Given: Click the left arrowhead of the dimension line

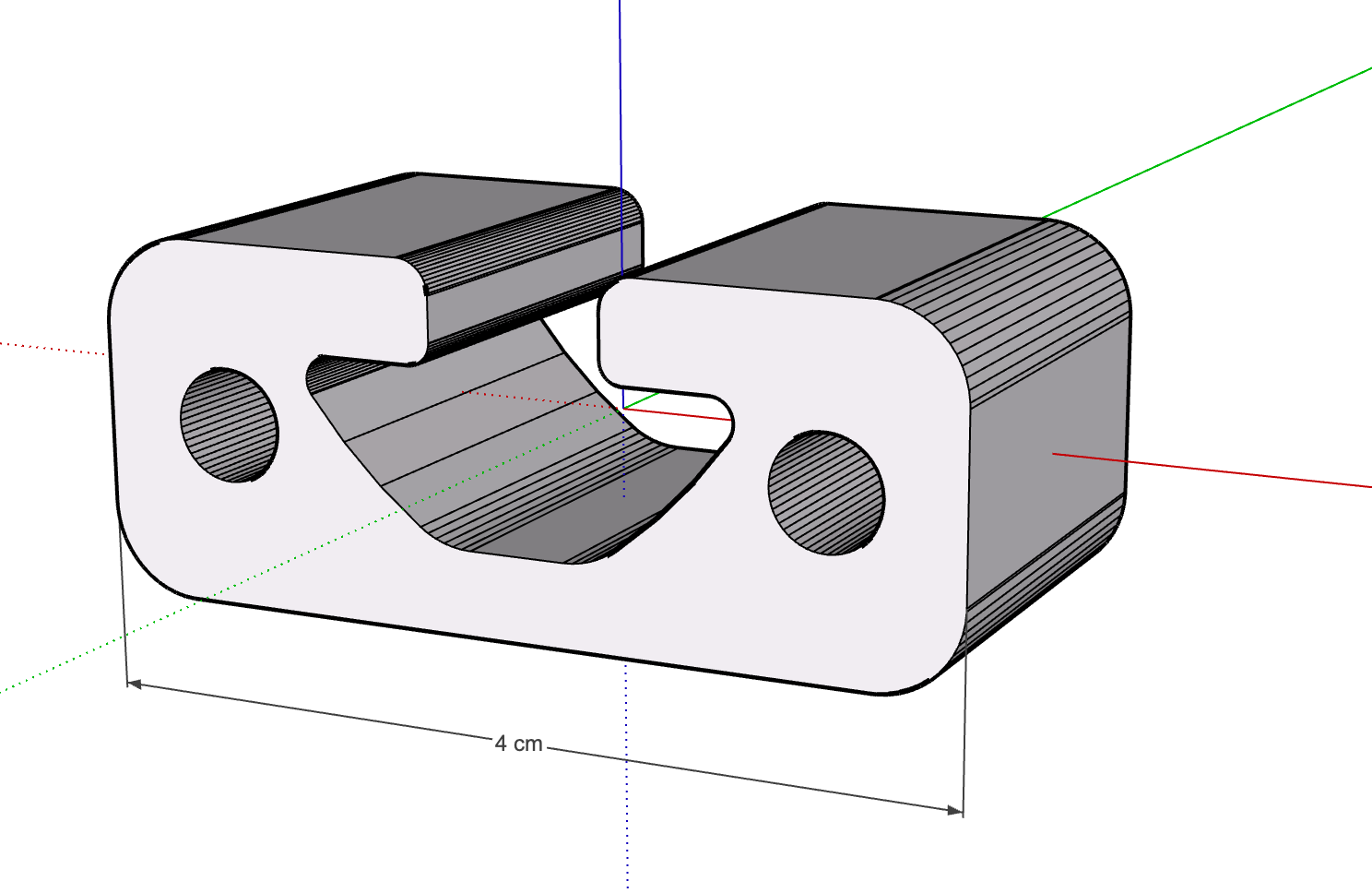Looking at the screenshot, I should click(135, 685).
